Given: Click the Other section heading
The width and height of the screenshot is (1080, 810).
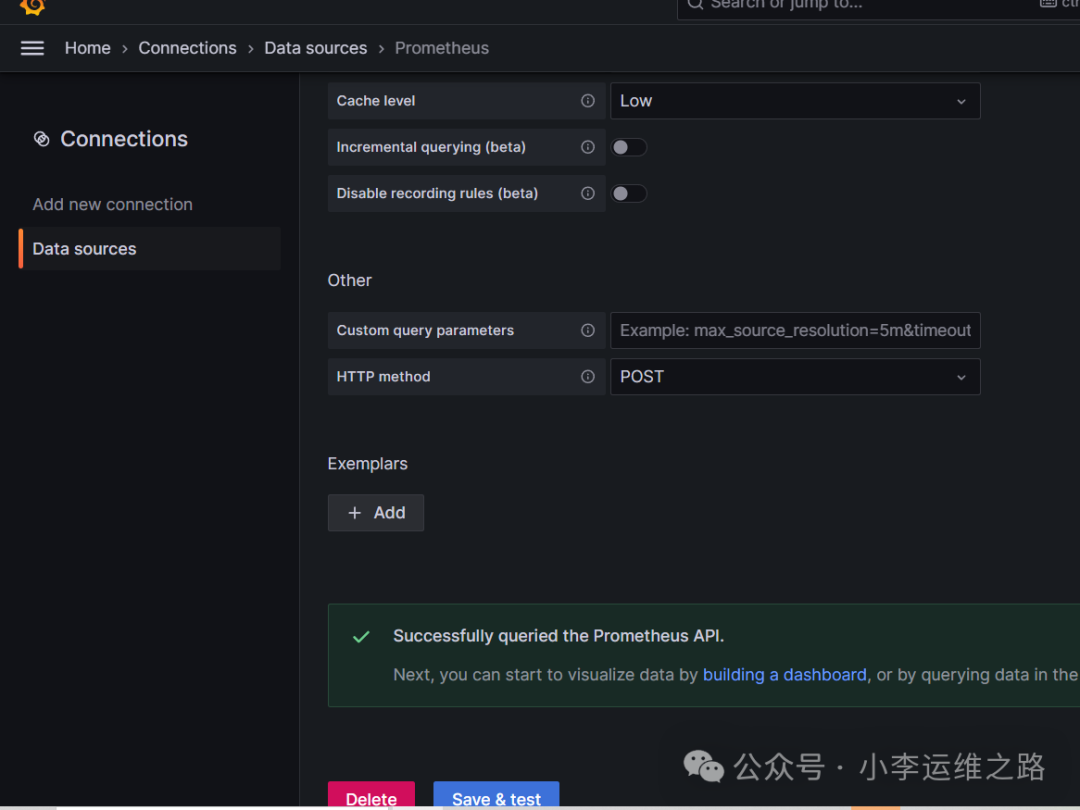Looking at the screenshot, I should (349, 280).
